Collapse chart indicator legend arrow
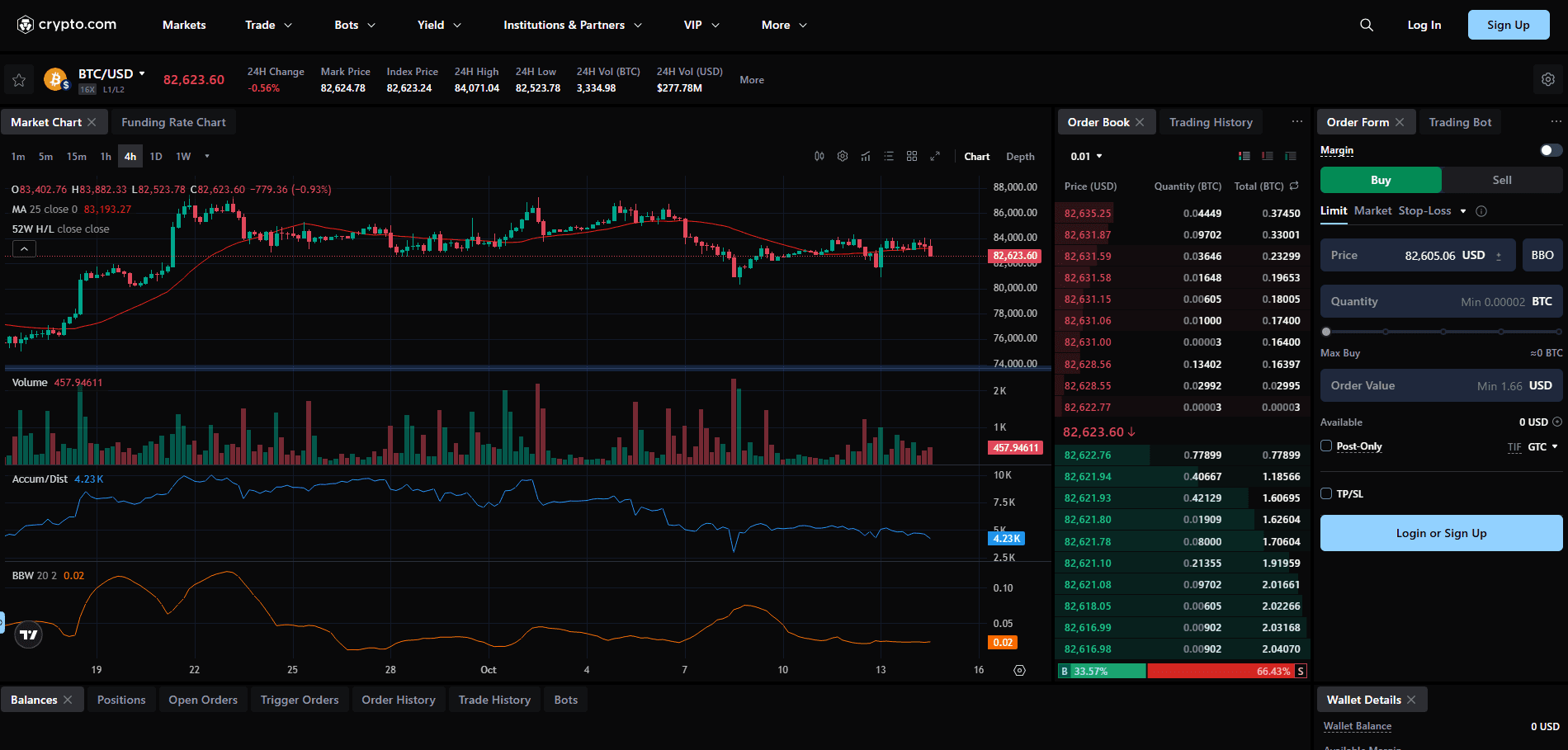The height and width of the screenshot is (750, 1568). pos(24,248)
